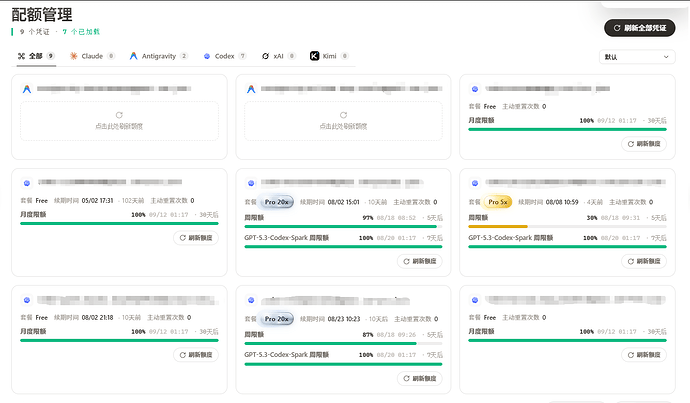Click the 9 个凭证 count text

coord(34,32)
